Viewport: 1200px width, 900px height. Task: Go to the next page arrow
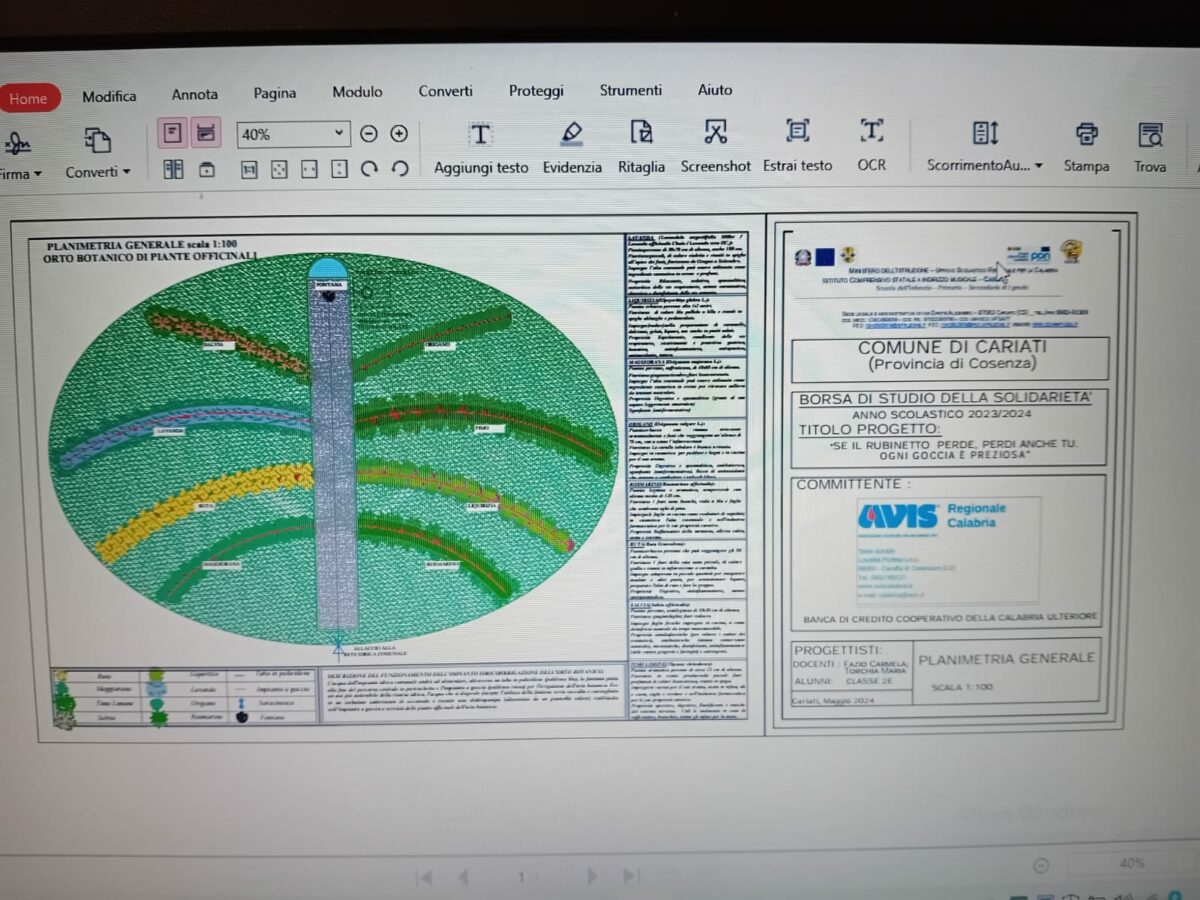(x=591, y=877)
